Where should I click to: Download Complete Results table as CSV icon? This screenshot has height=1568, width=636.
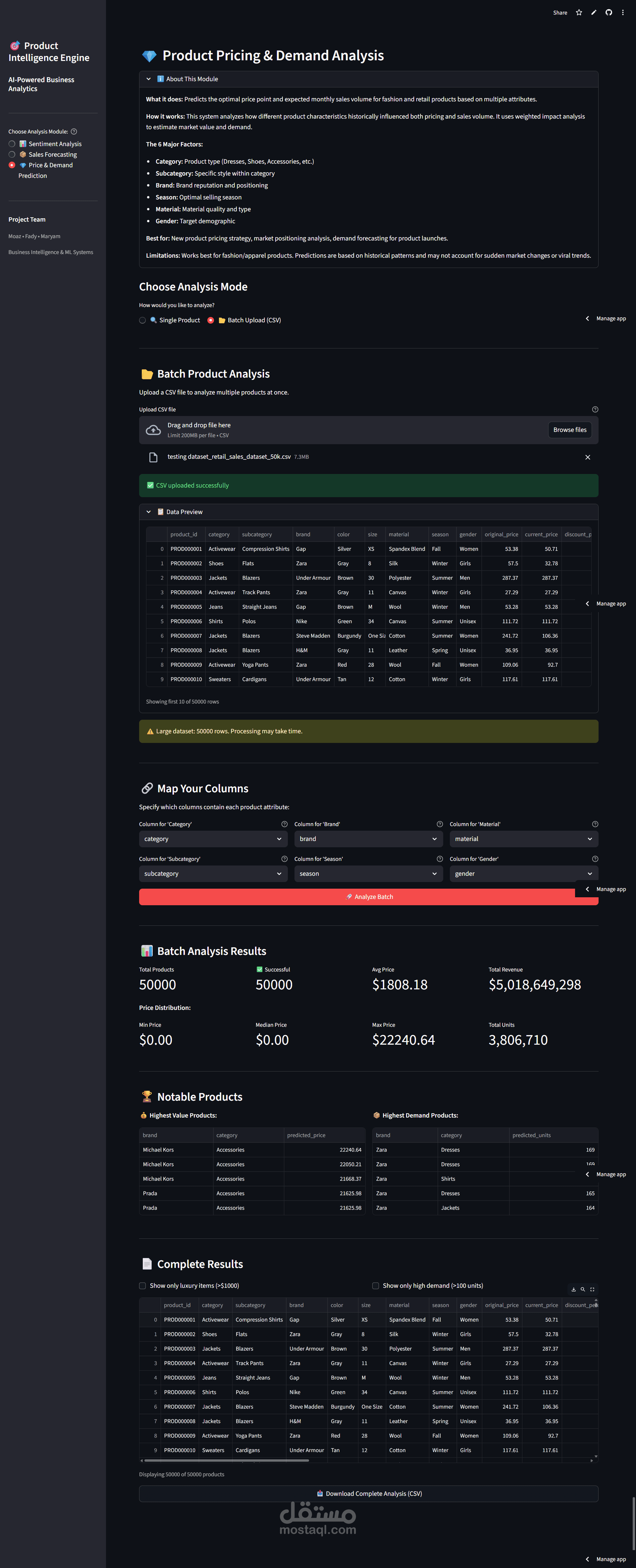tap(573, 1289)
